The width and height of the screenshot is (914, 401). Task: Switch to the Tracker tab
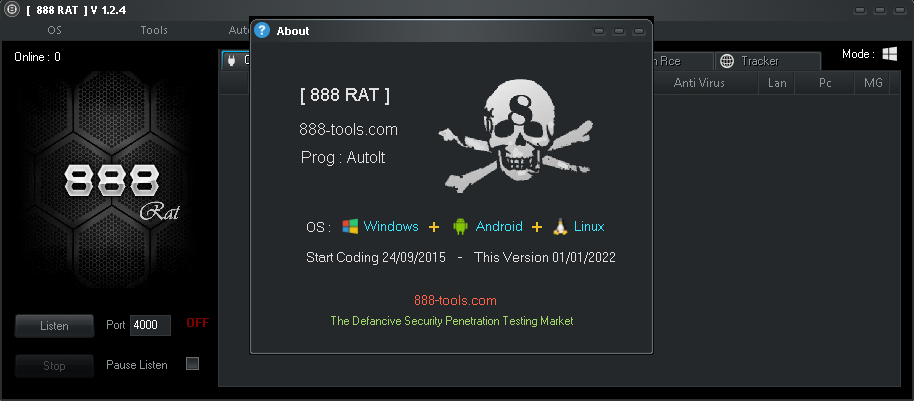768,61
